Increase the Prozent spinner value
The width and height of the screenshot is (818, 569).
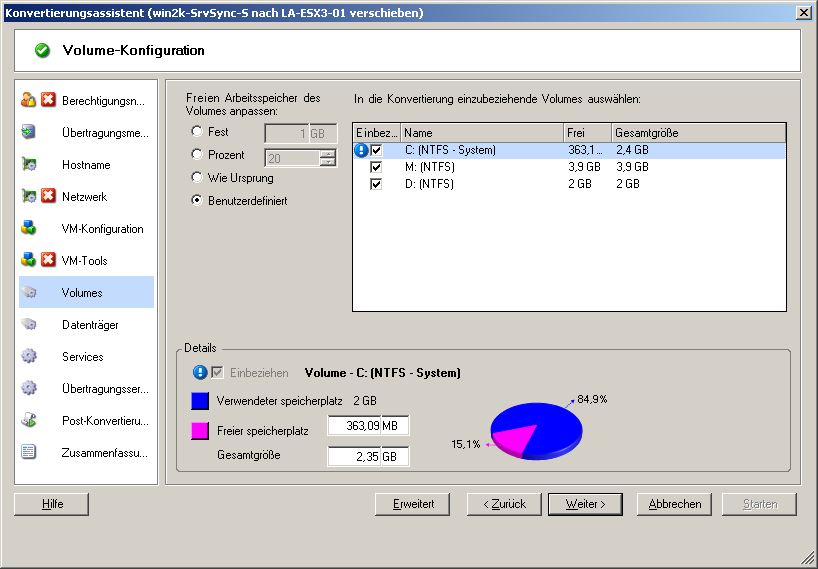point(328,154)
